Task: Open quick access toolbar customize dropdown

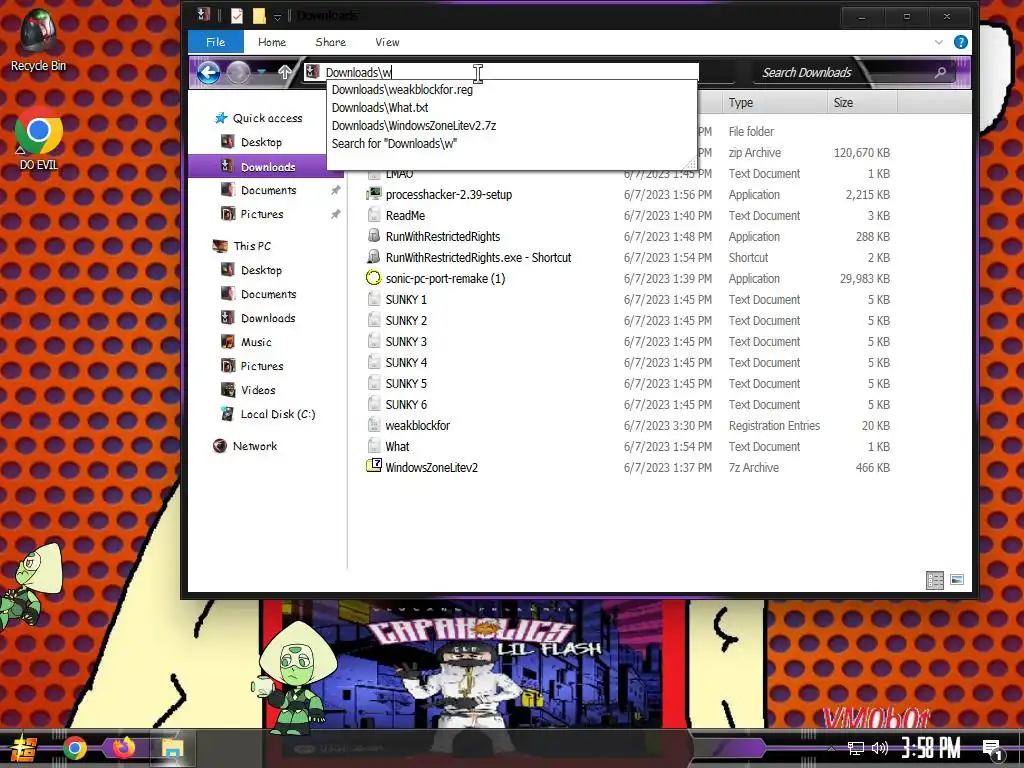Action: click(278, 17)
